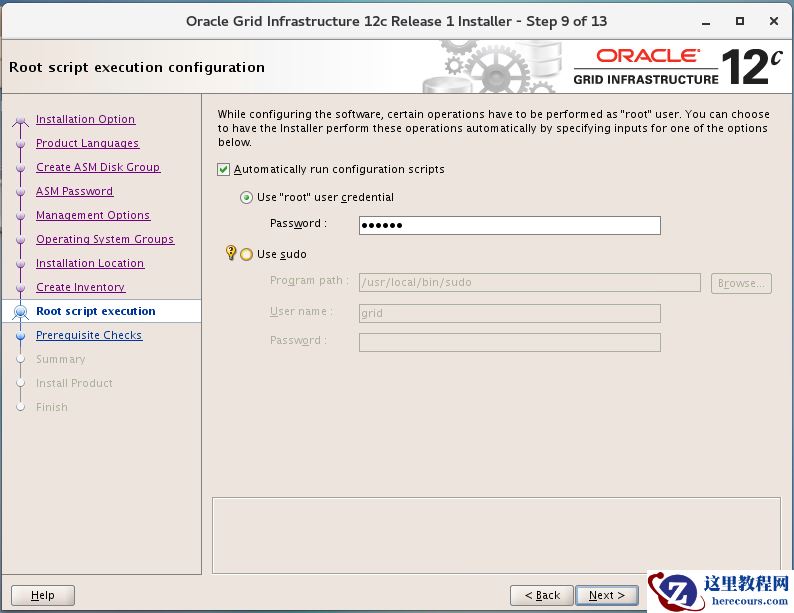Click the < Back button
The image size is (794, 613).
[x=542, y=595]
